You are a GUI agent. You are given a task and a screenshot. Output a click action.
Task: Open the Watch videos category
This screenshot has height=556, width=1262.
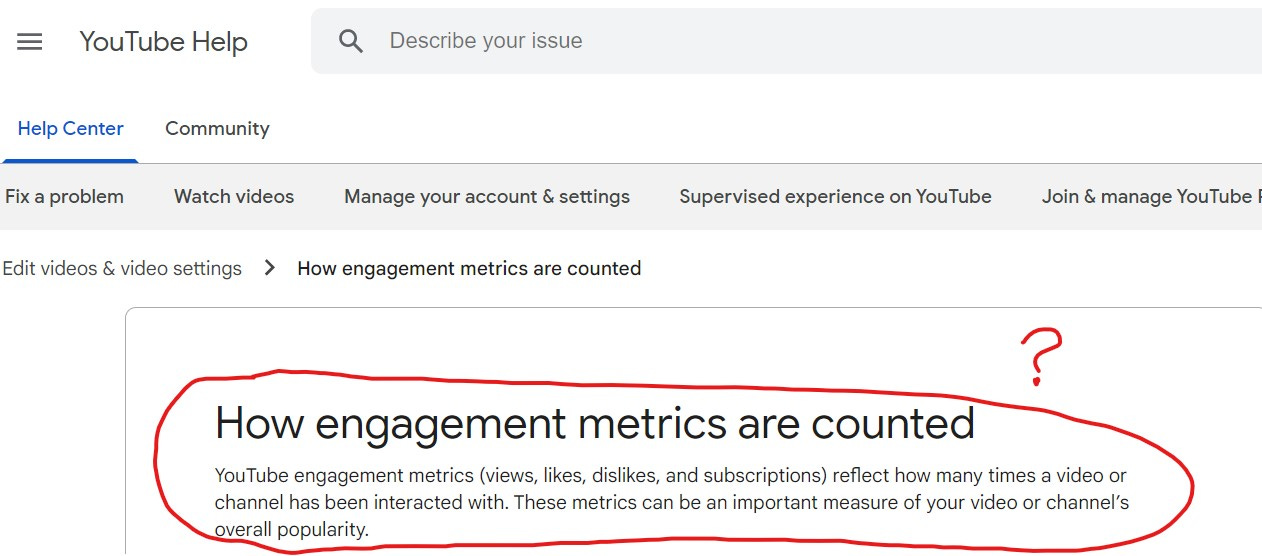pos(234,197)
